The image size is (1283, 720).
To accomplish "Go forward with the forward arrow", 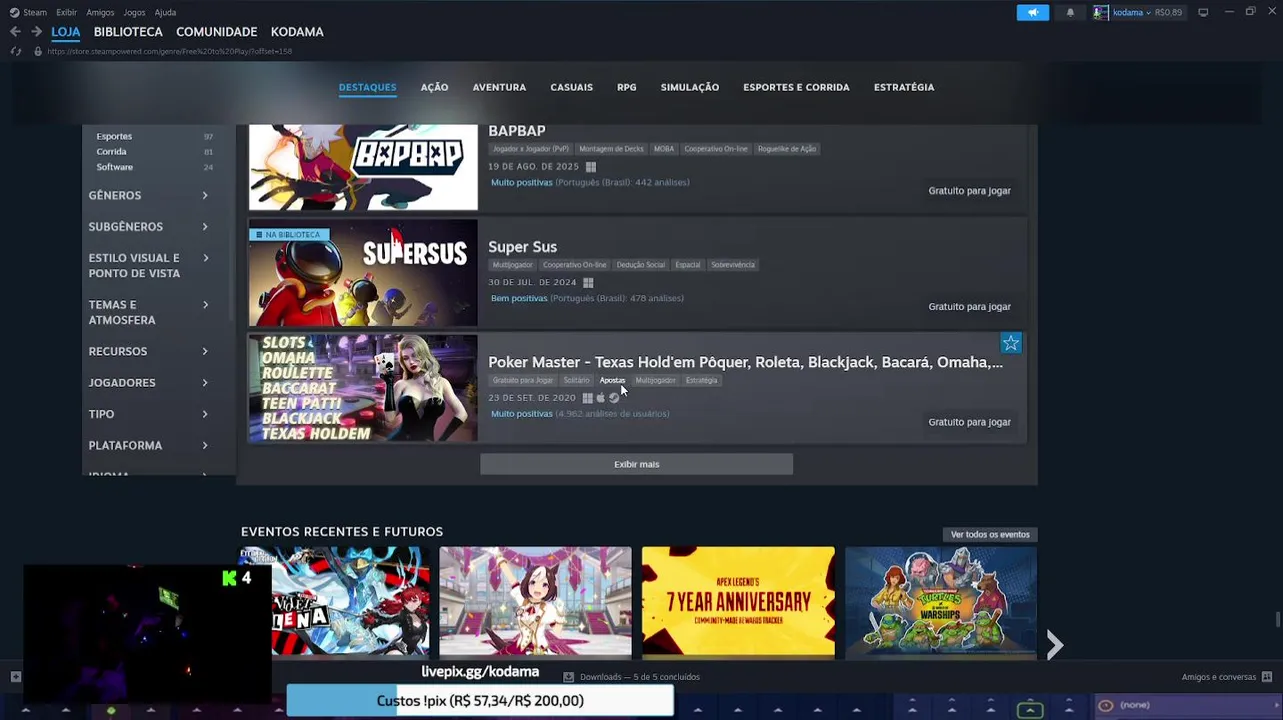I will 36,32.
